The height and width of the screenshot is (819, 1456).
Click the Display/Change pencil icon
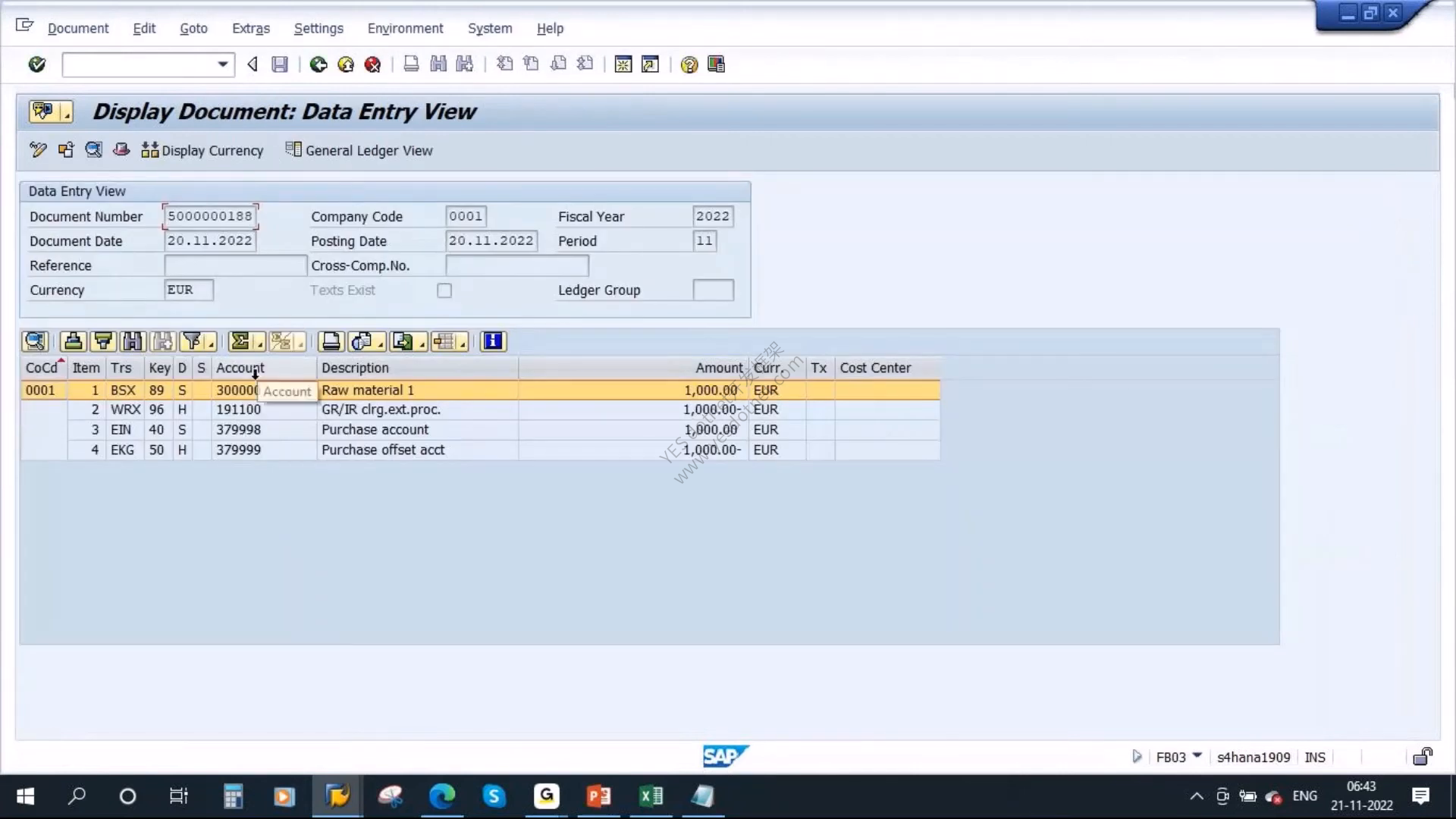pos(38,150)
